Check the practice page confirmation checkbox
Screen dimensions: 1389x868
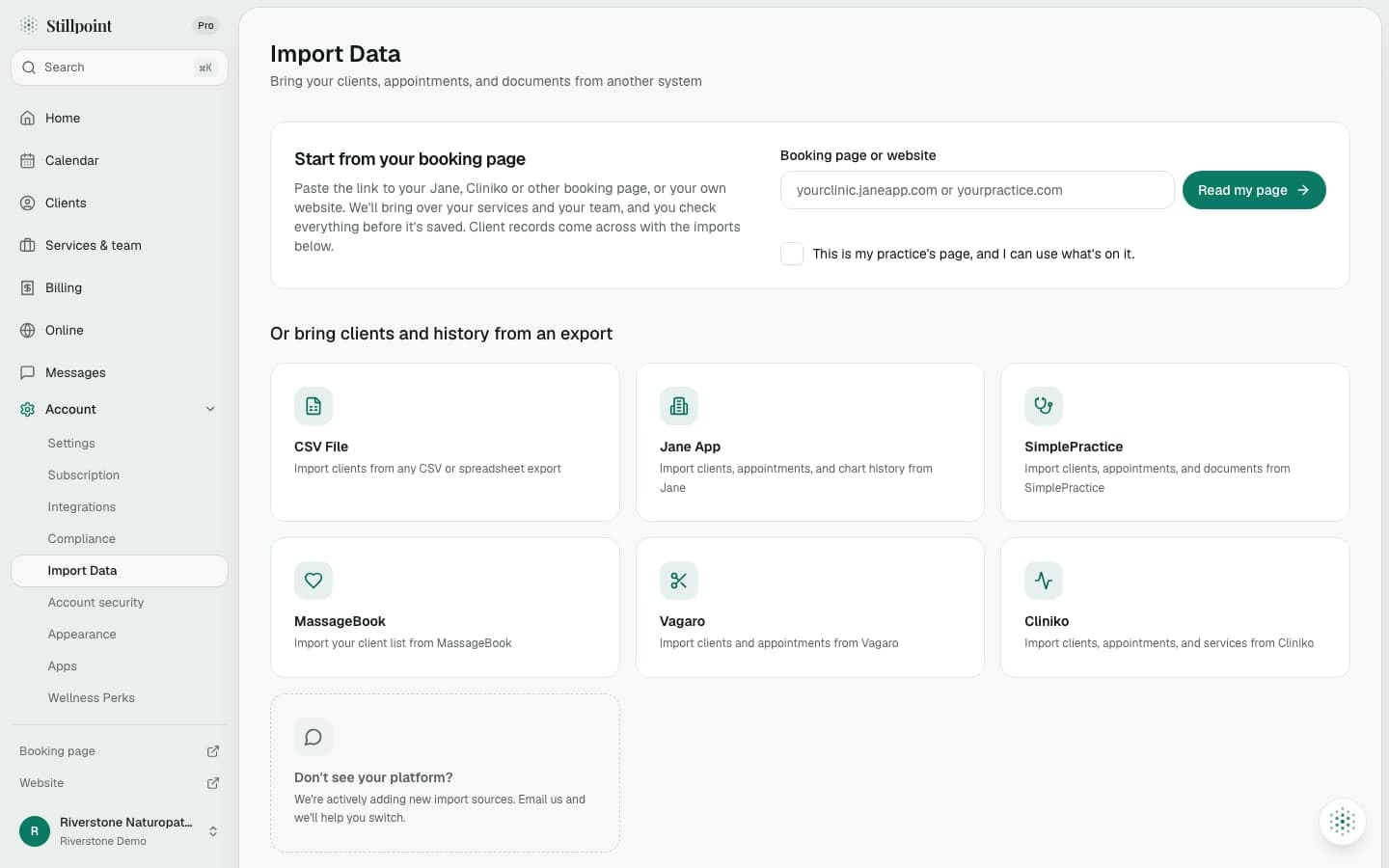coord(792,254)
